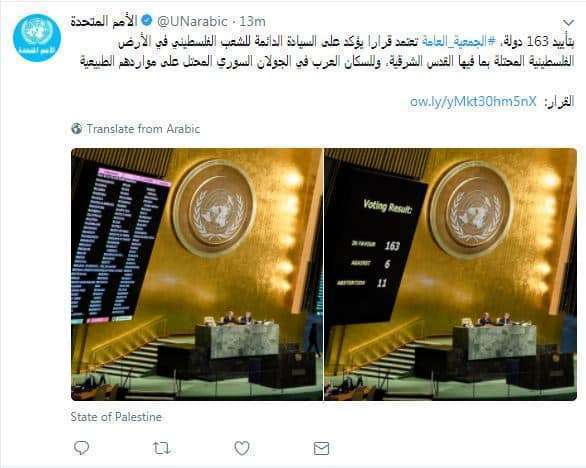Open the General Assembly hashtag in blue
The height and width of the screenshot is (468, 586).
point(456,41)
